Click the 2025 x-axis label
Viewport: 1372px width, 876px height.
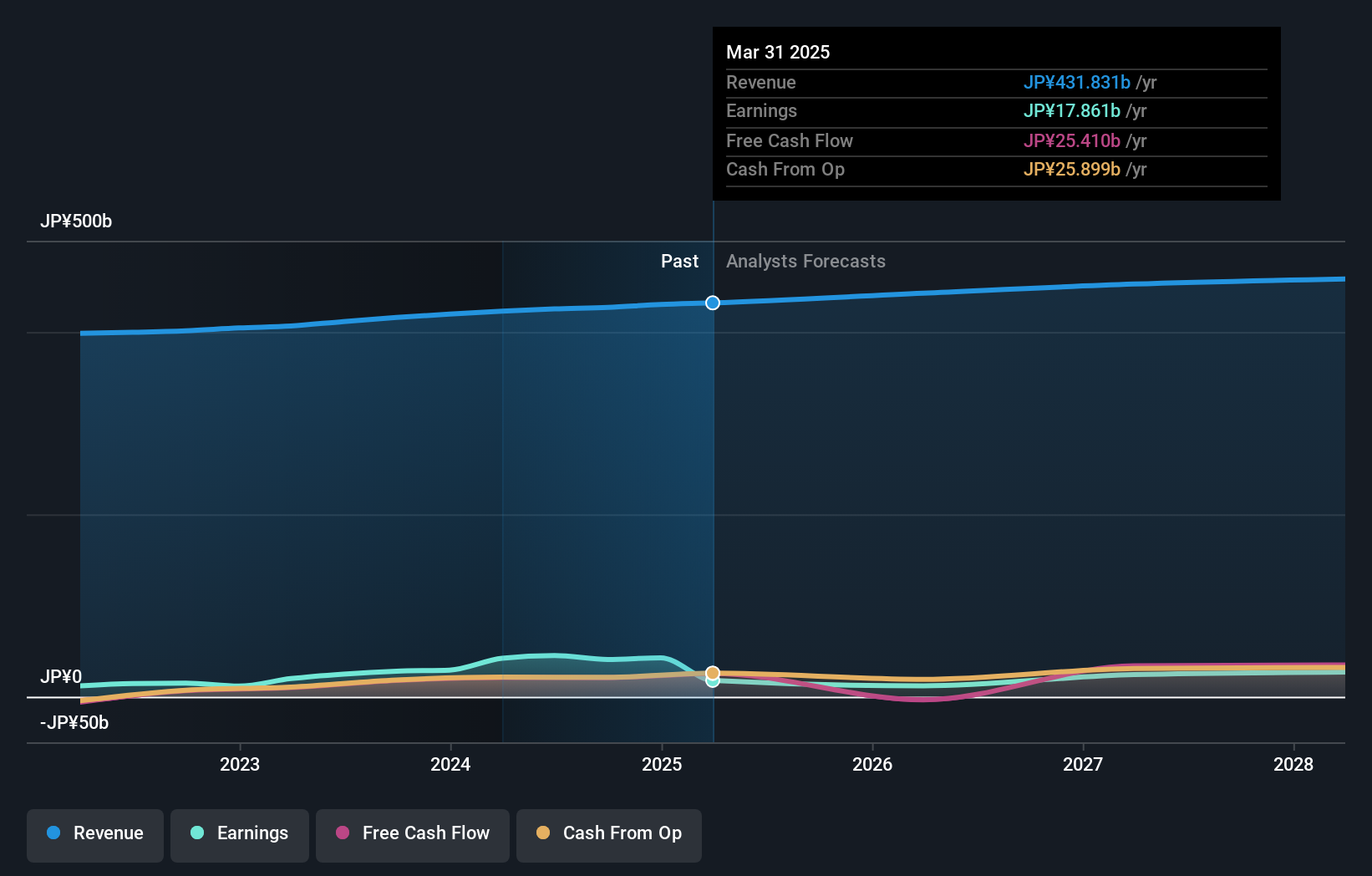point(662,764)
